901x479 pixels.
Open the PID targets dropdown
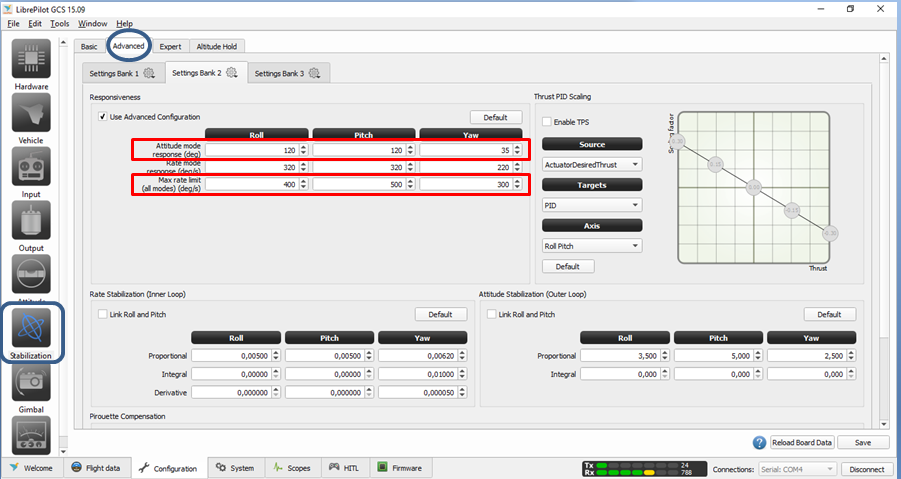click(591, 205)
